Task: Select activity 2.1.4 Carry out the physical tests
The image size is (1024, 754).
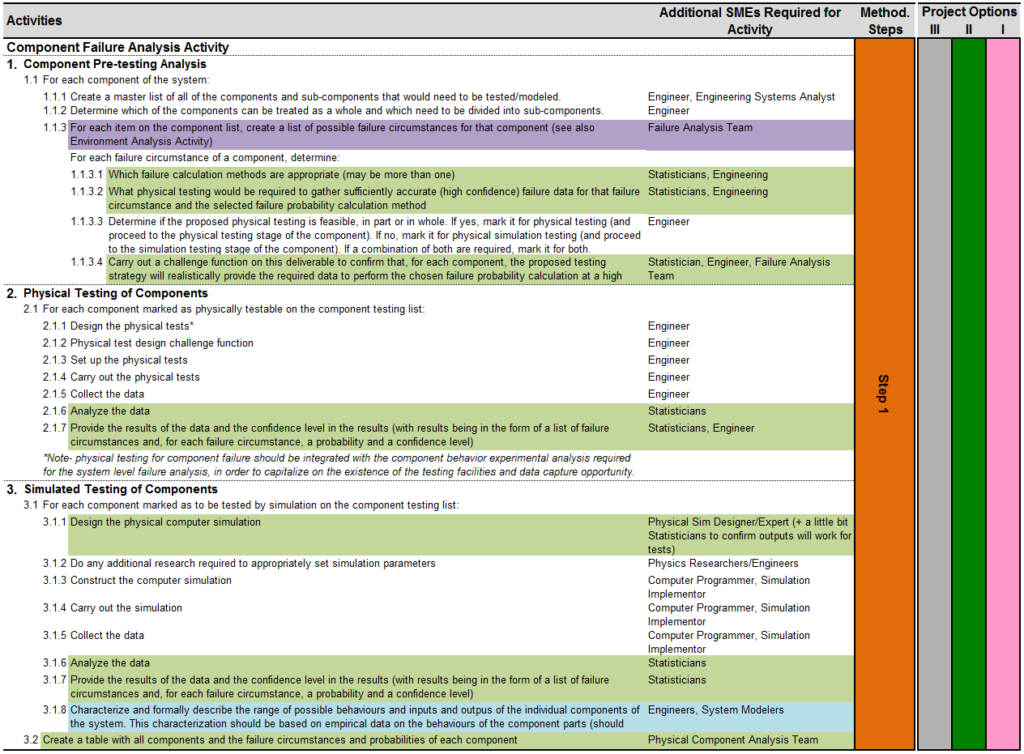Action: tap(134, 377)
